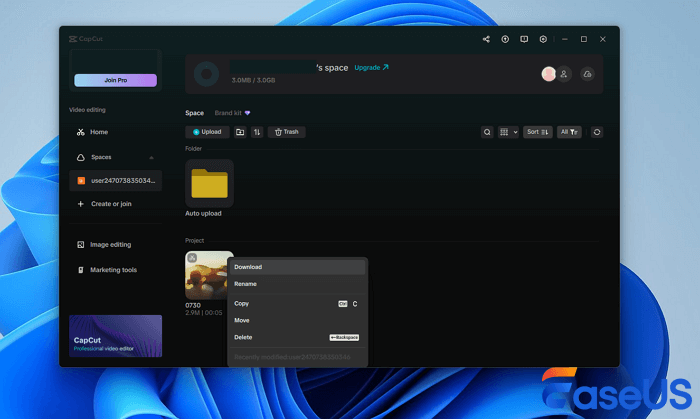Click the storage usage ring icon

pos(206,74)
